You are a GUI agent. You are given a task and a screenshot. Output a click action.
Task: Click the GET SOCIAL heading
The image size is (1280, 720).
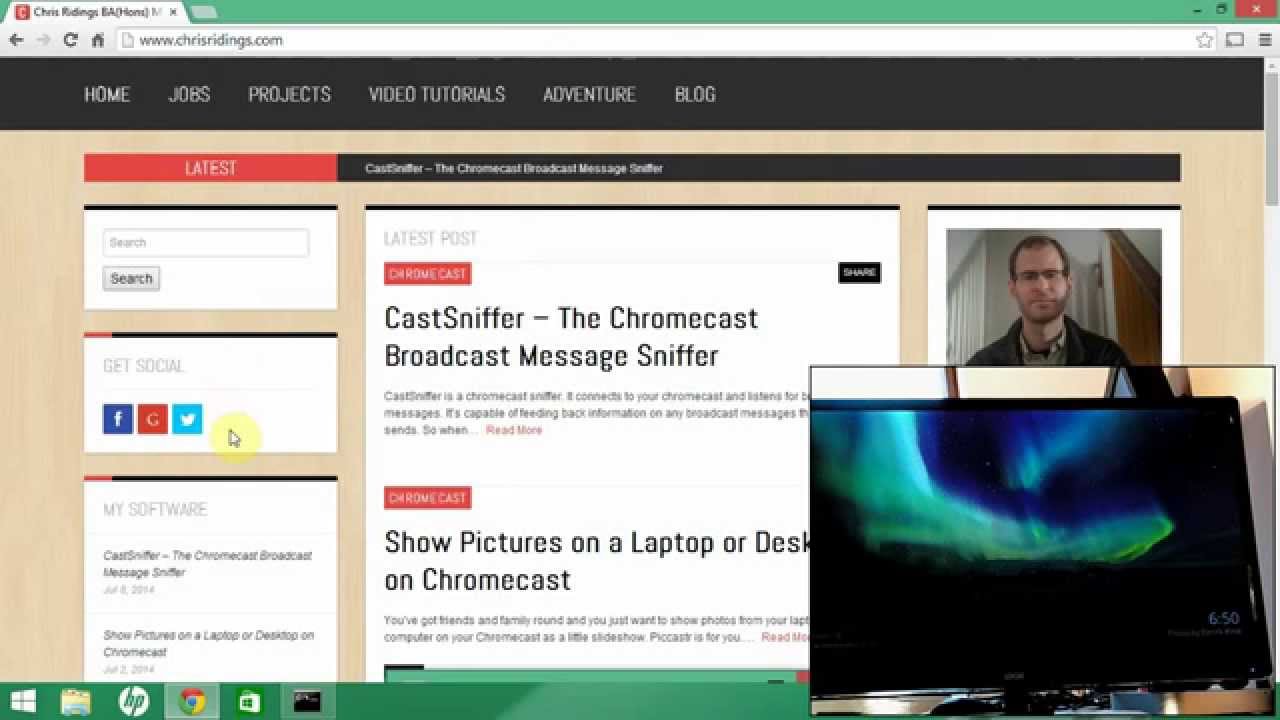point(144,366)
